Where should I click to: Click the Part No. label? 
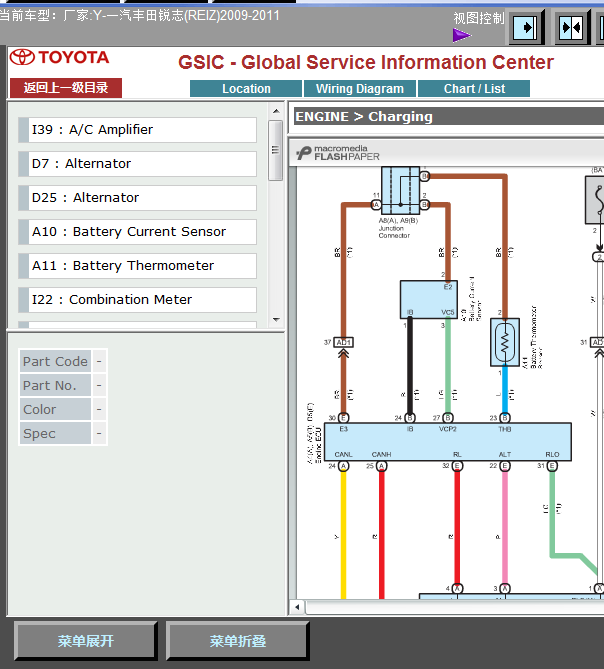55,385
